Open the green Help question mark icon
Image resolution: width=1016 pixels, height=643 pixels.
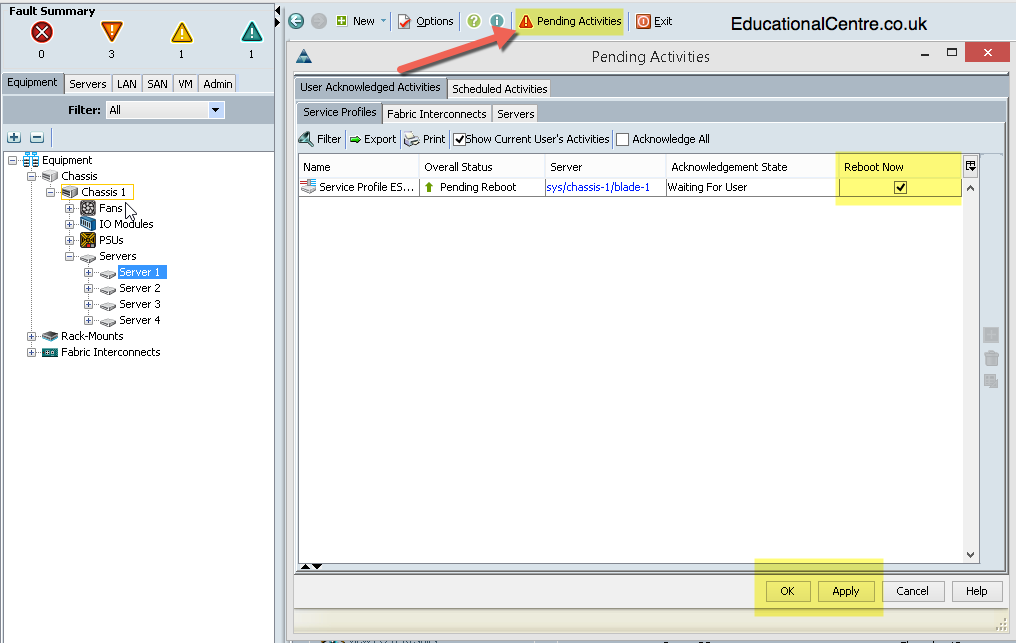[474, 21]
